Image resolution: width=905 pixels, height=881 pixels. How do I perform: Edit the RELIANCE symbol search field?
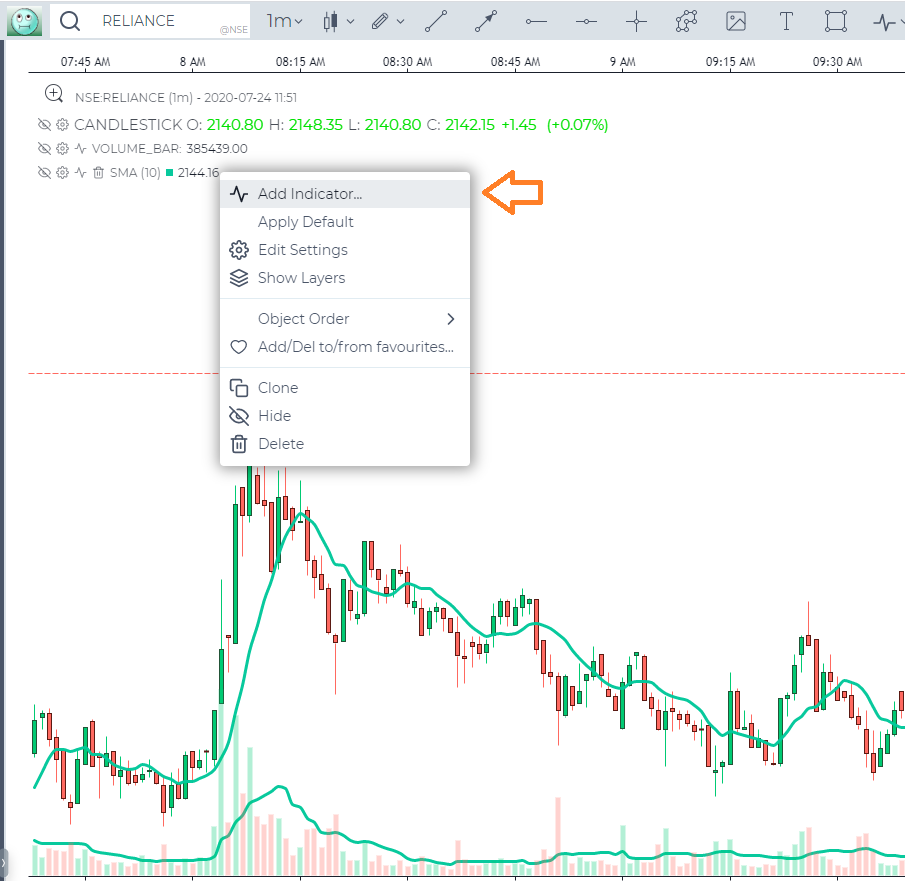(x=150, y=21)
